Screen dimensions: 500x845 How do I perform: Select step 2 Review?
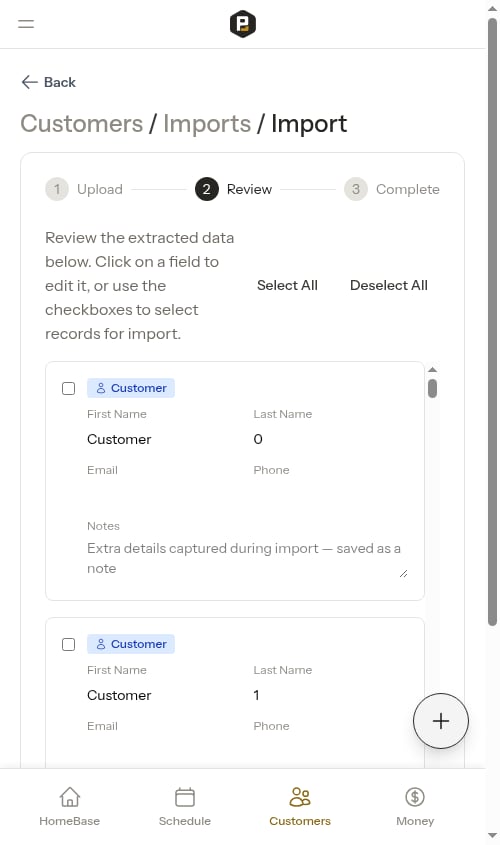(234, 189)
